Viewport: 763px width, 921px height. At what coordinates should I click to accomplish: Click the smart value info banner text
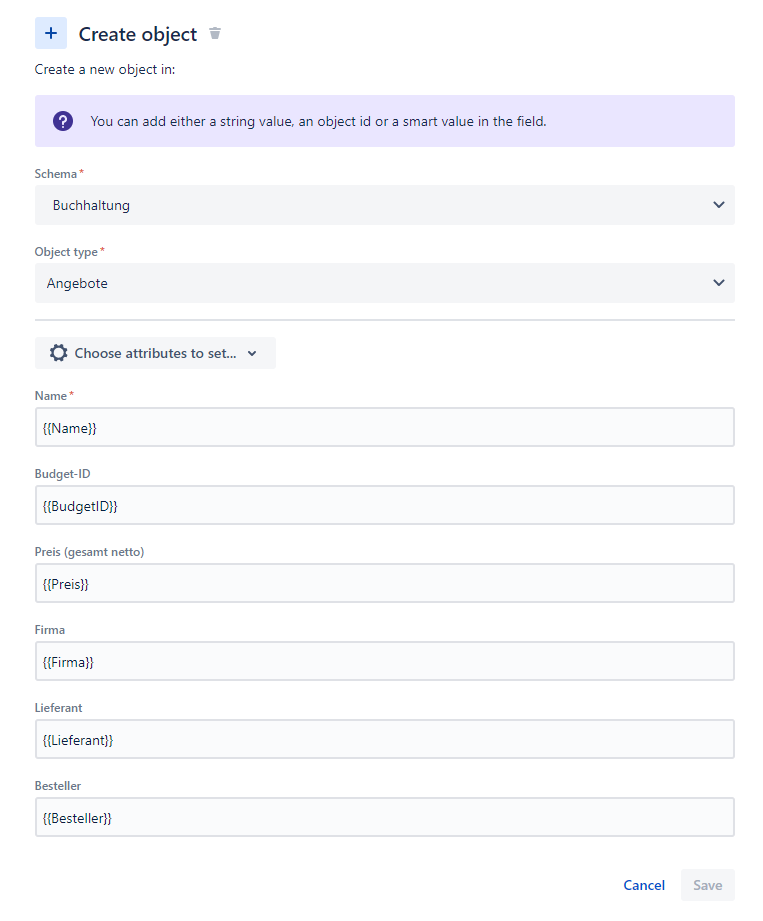[318, 122]
